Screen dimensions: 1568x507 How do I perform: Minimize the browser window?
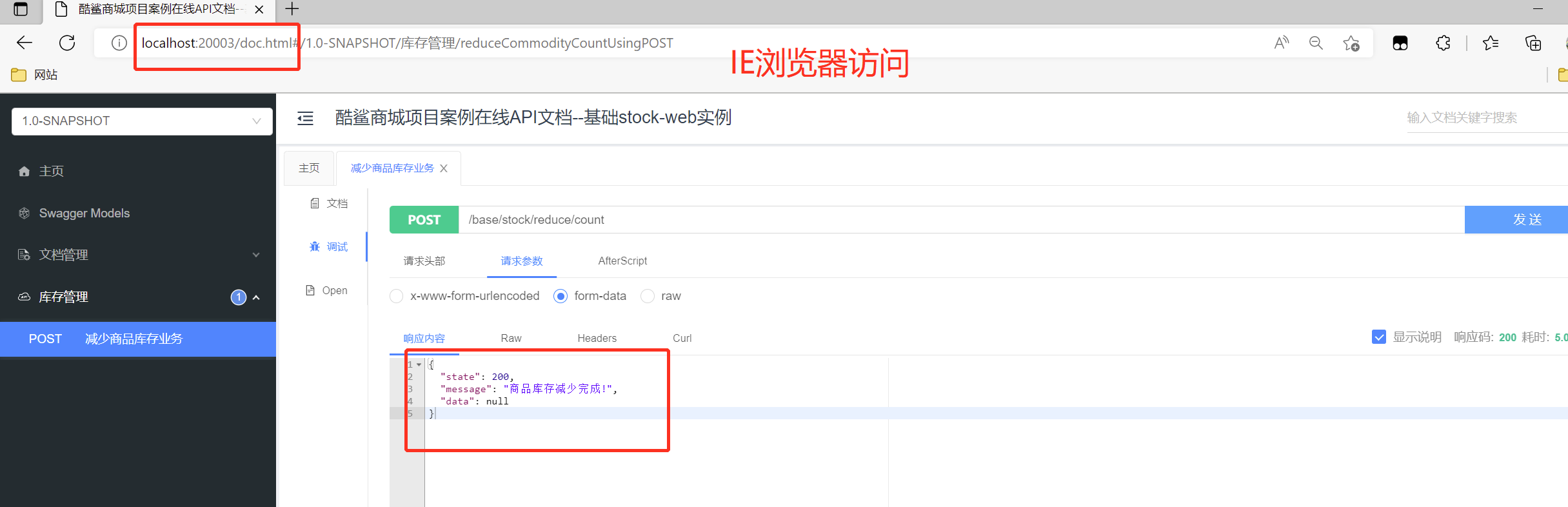pyautogui.click(x=1538, y=9)
